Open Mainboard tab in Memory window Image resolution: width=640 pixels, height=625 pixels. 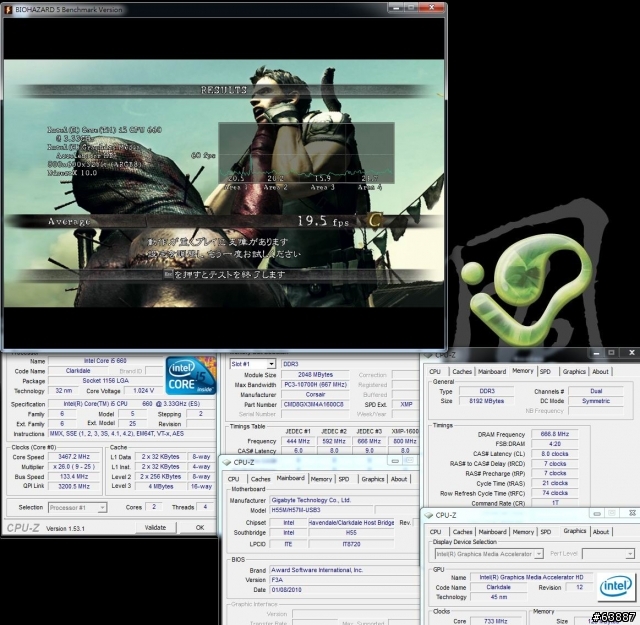coord(492,371)
